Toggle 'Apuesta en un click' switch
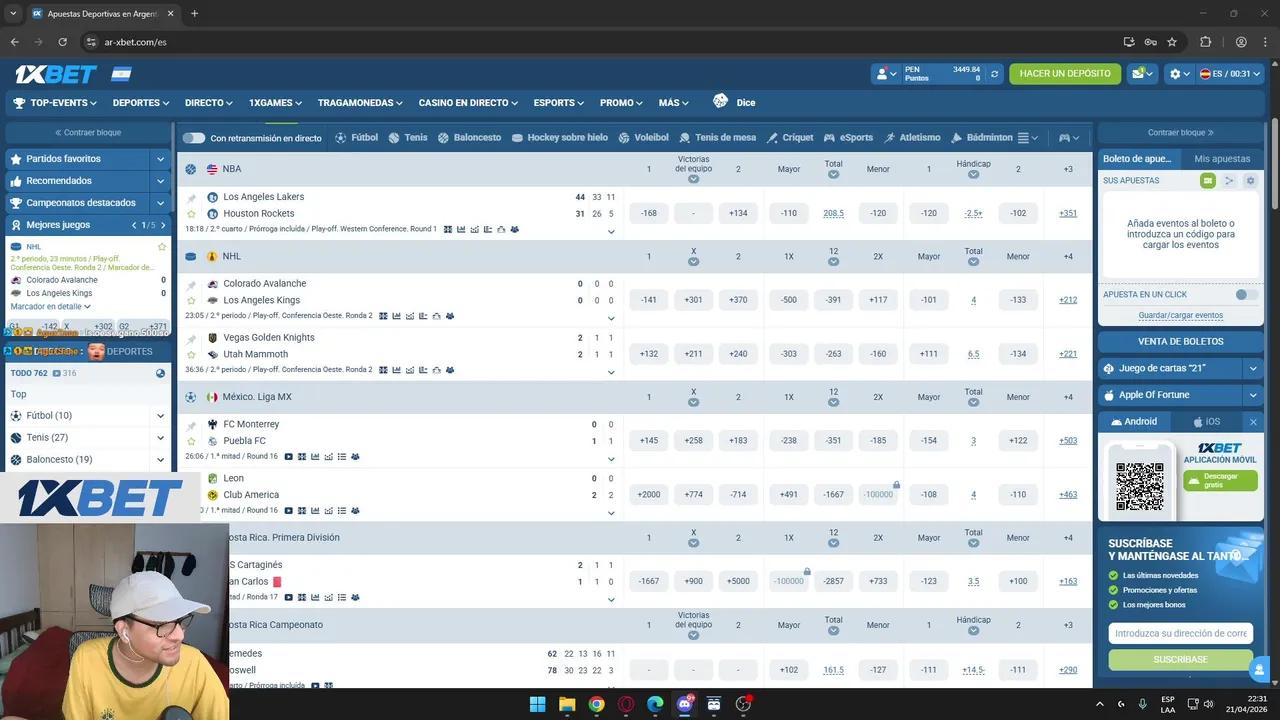Viewport: 1280px width, 720px height. pos(1246,295)
